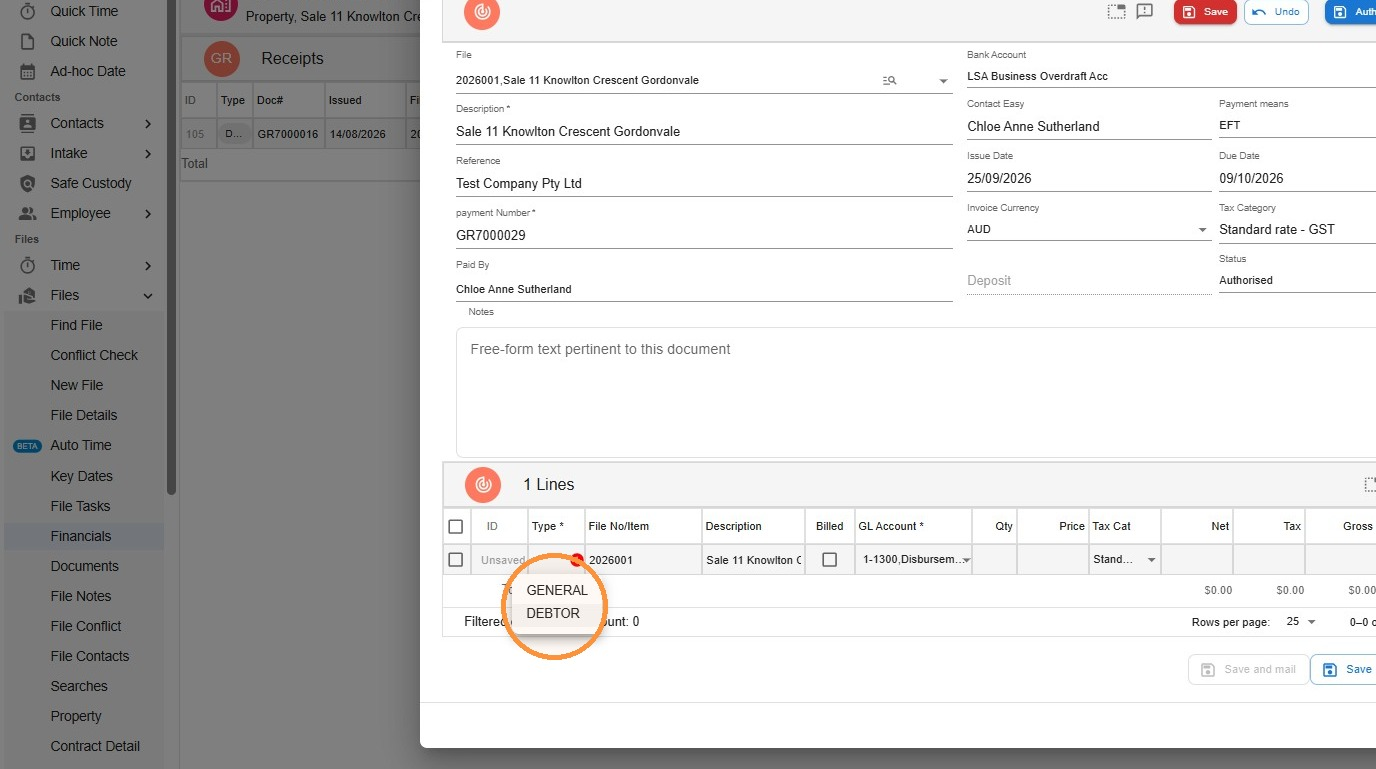Screen dimensions: 1376x769
Task: Click Save and mail button
Action: click(x=1248, y=670)
